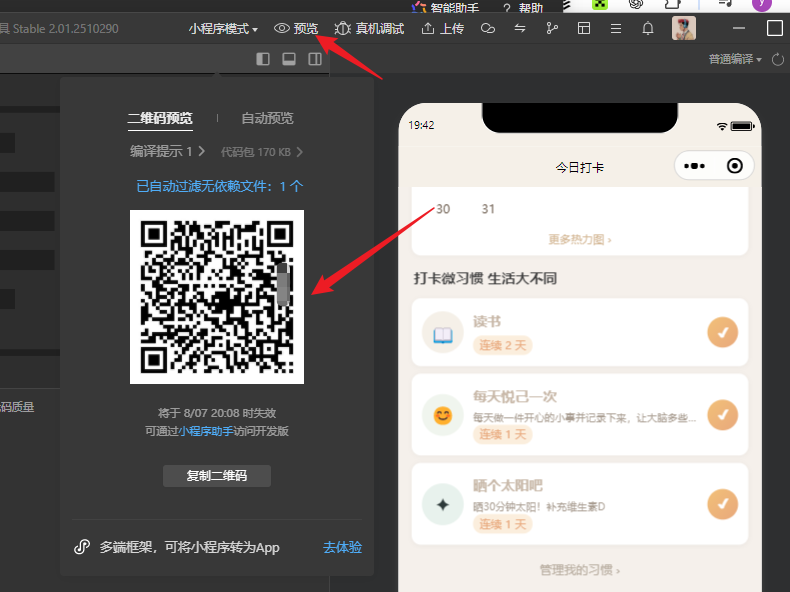Click the 去体验 link
This screenshot has width=790, height=592.
342,547
